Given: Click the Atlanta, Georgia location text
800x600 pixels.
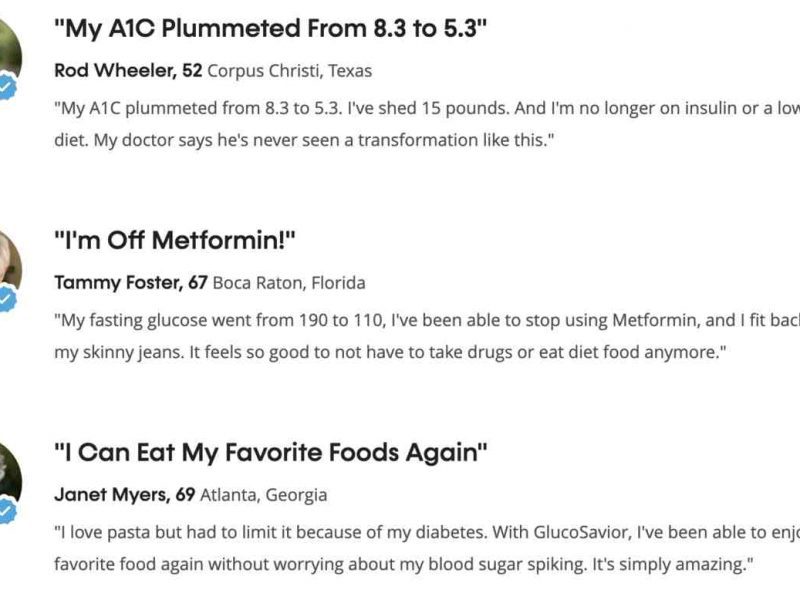Looking at the screenshot, I should pos(264,495).
